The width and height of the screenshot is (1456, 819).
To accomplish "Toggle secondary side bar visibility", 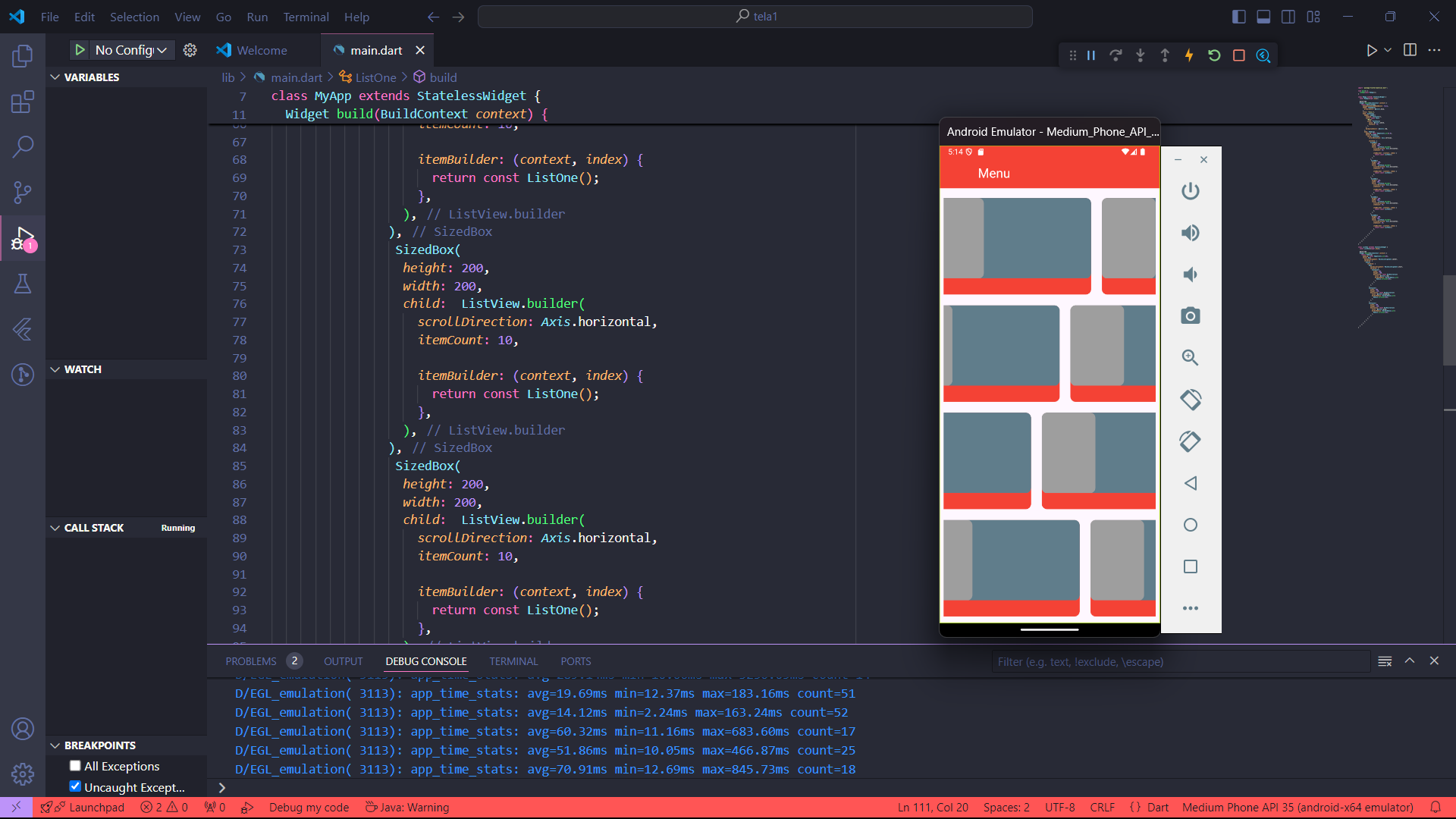I will pos(1288,17).
